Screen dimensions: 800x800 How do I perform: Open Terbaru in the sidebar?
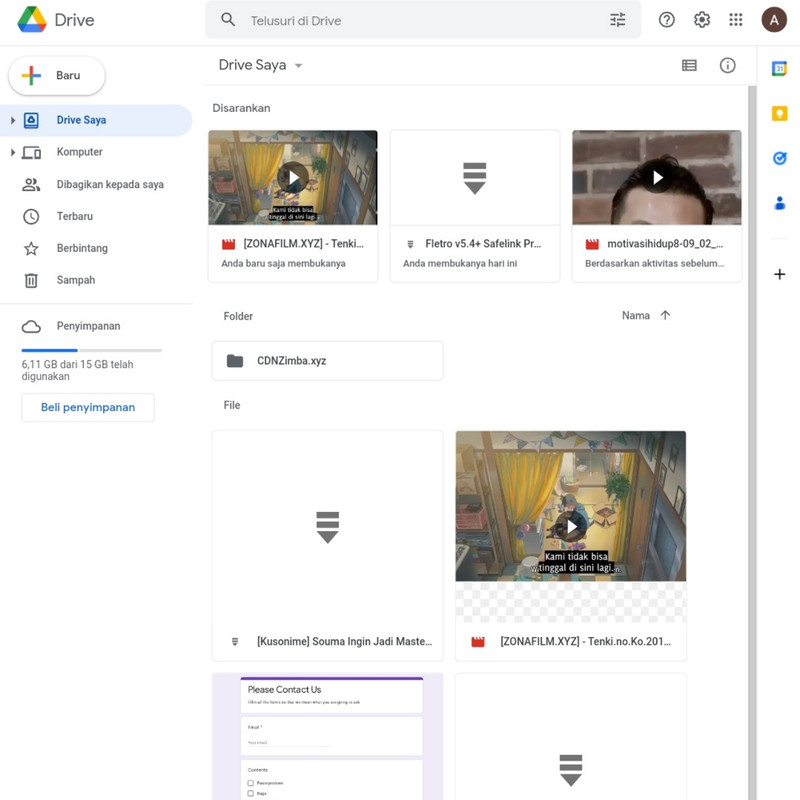(x=96, y=216)
